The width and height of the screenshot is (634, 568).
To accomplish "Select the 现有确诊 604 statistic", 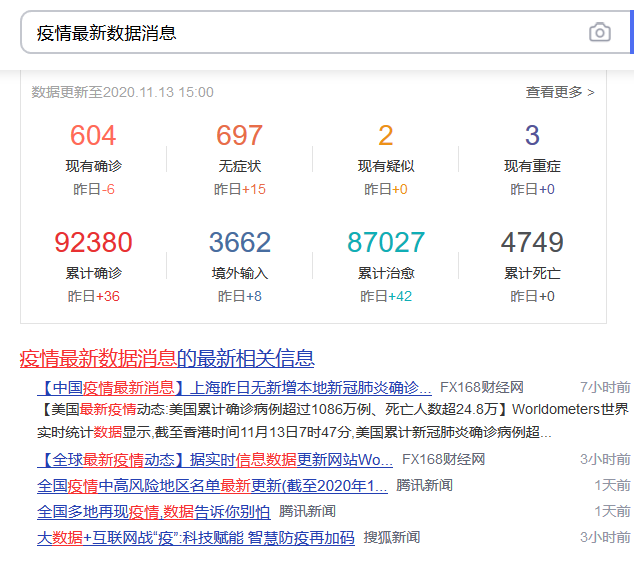I will click(x=93, y=136).
